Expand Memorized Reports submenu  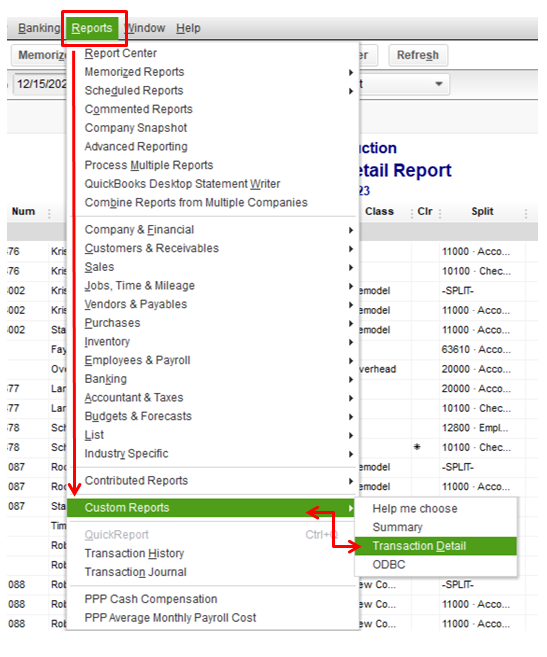click(213, 72)
